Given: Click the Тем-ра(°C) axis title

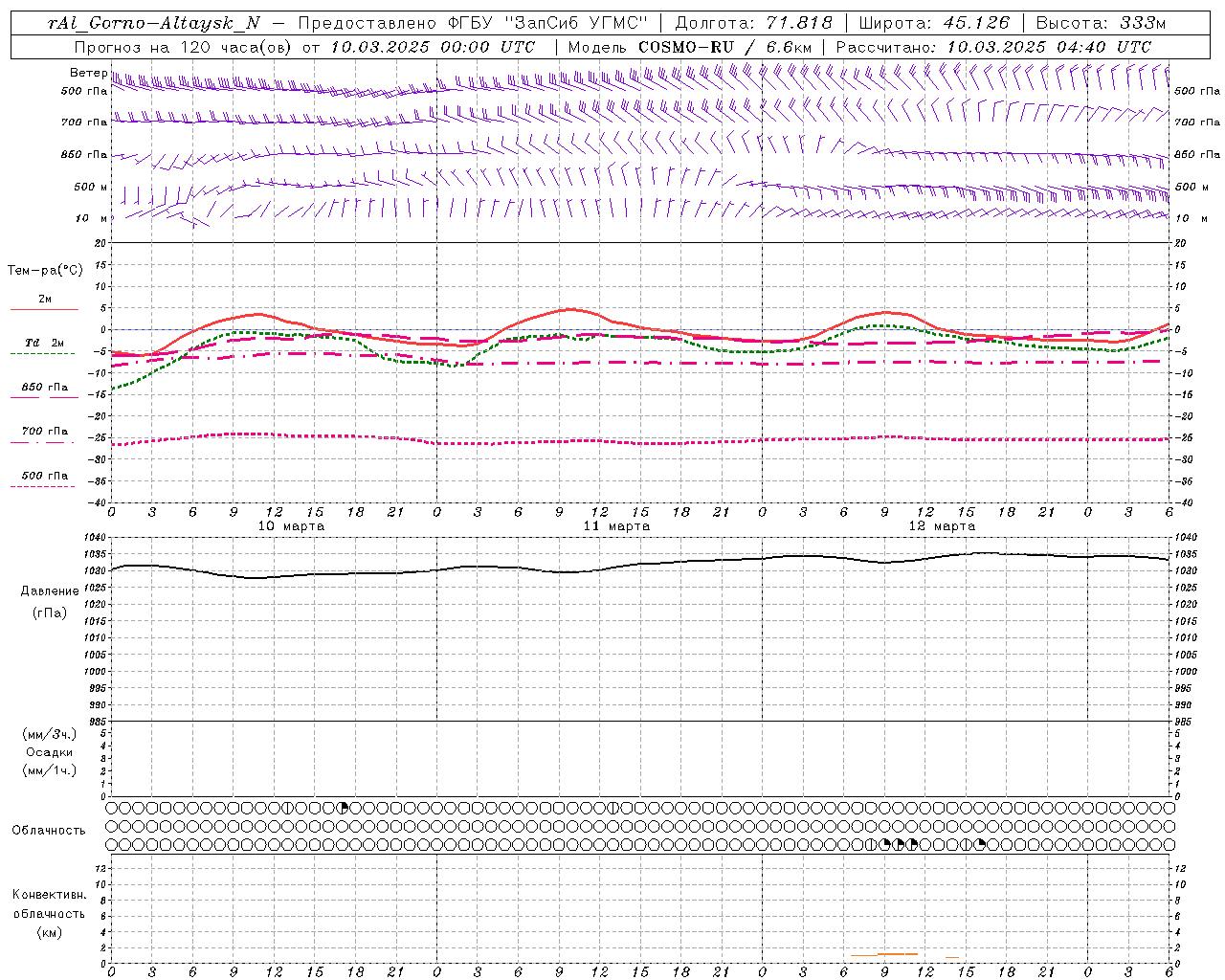Looking at the screenshot, I should [45, 271].
